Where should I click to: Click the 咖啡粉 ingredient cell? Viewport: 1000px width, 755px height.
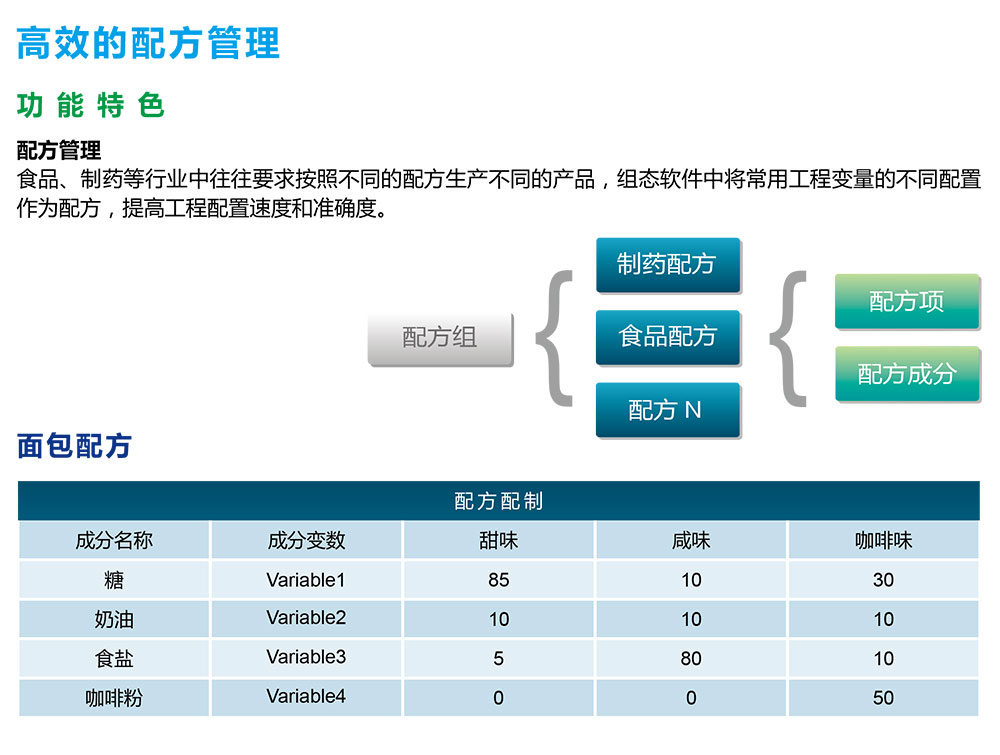114,698
